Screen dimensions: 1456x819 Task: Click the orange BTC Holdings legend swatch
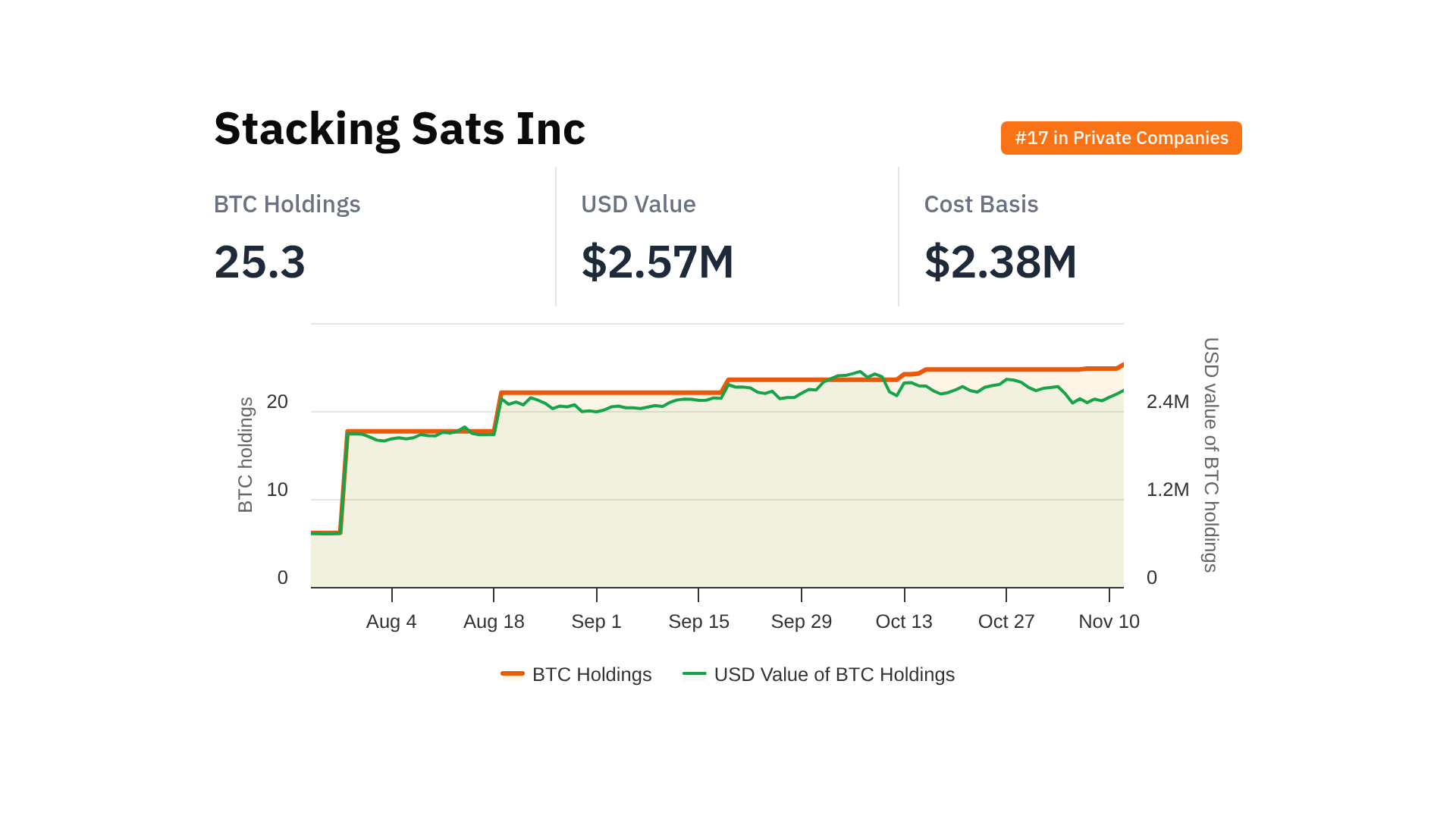click(513, 673)
